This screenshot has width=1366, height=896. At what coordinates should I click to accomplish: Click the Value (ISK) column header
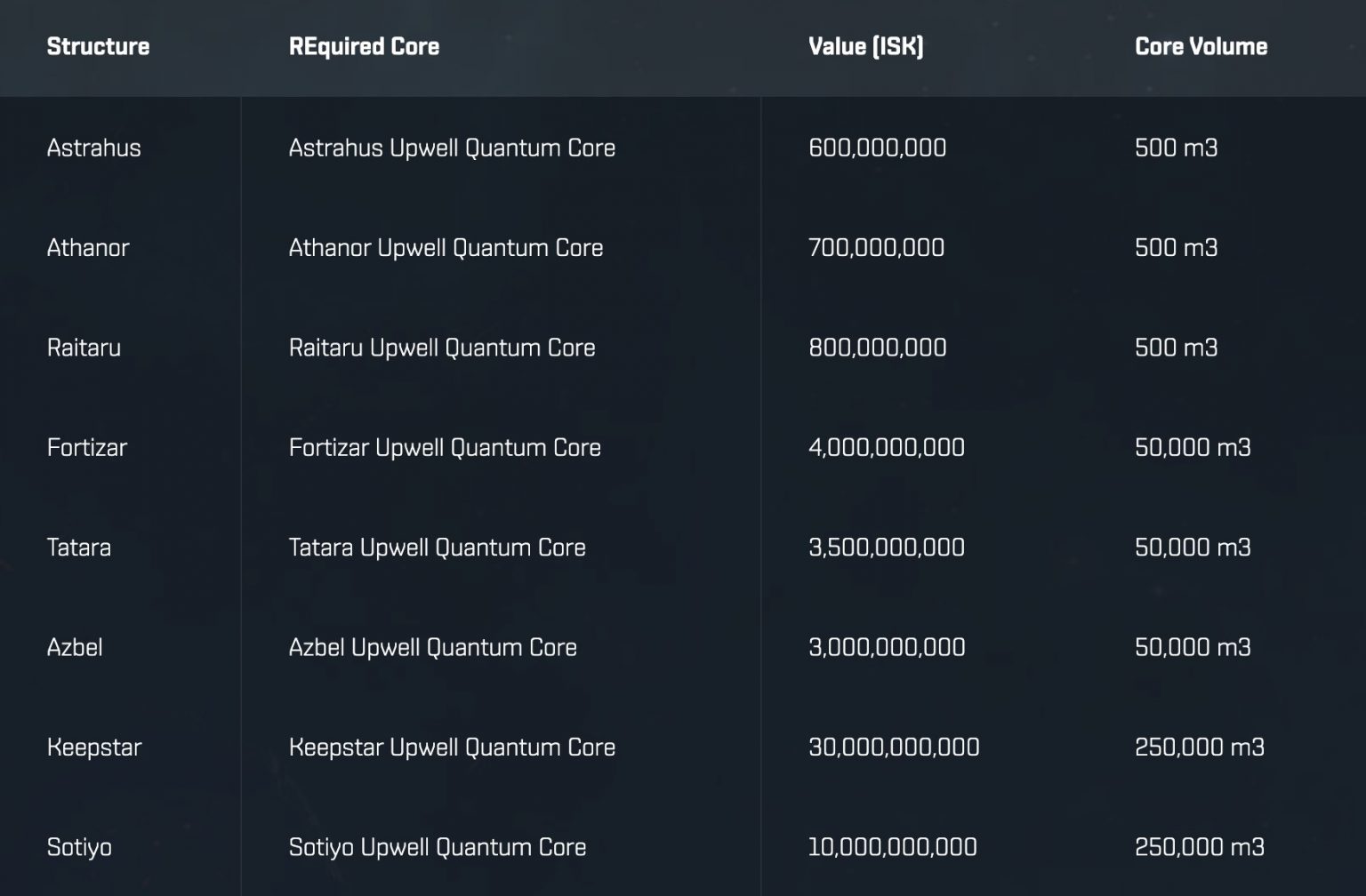pos(865,46)
